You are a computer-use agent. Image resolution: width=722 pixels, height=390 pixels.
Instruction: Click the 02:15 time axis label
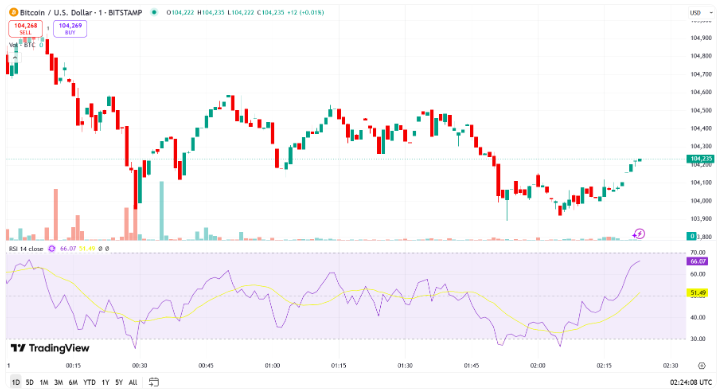pyautogui.click(x=604, y=366)
